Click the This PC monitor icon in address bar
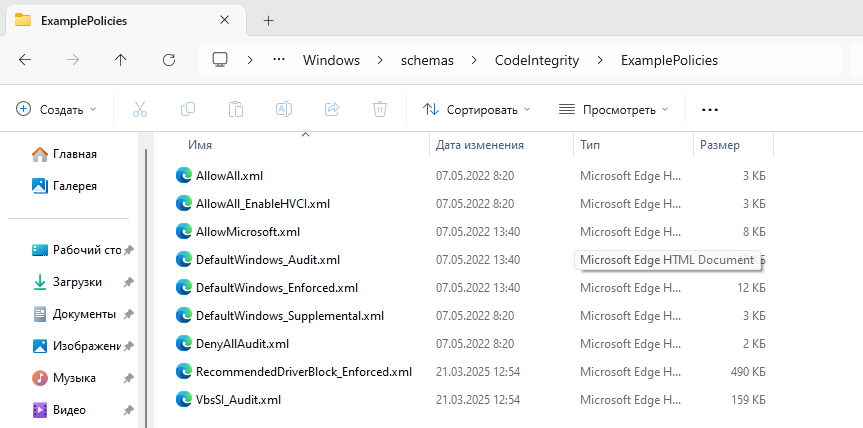 tap(220, 60)
